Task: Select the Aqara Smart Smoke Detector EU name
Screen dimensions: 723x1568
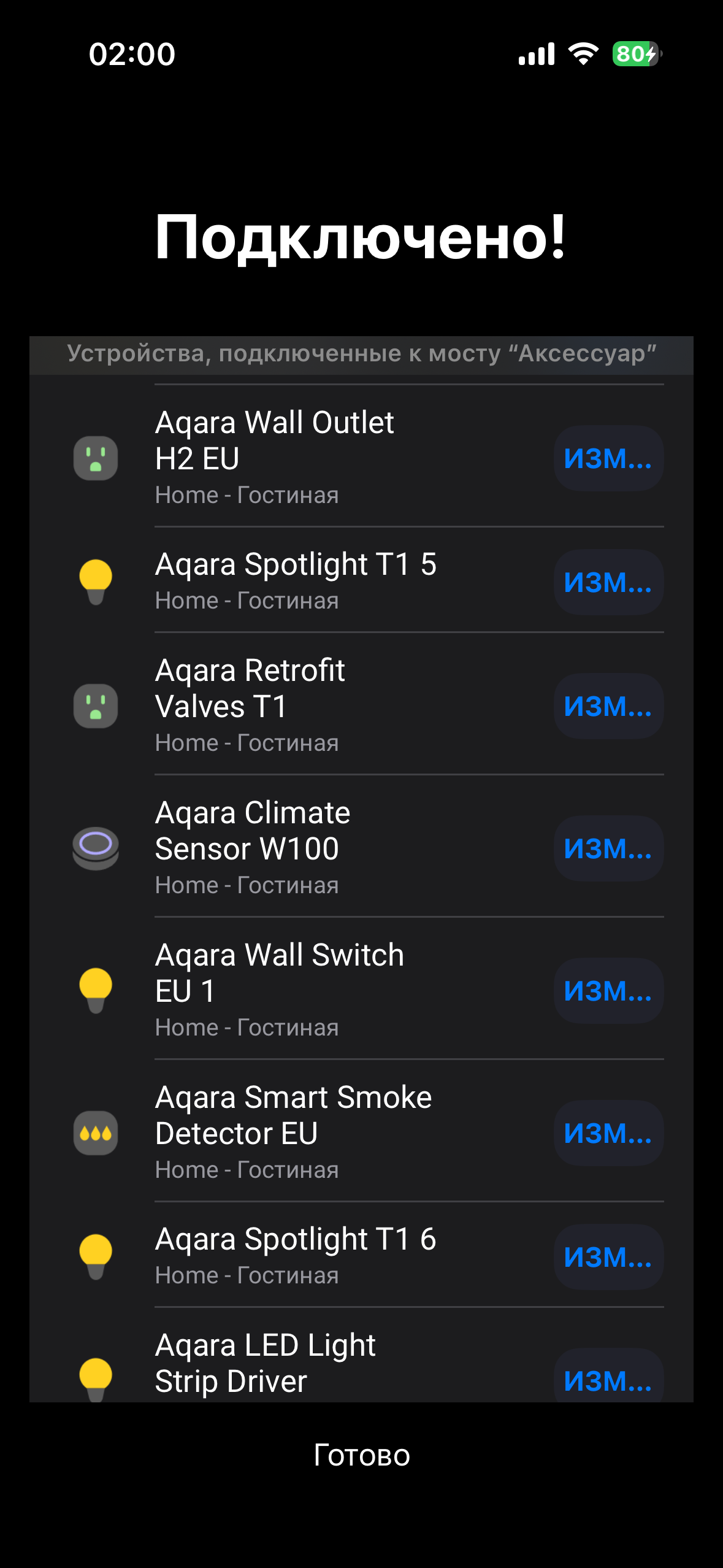Action: [x=293, y=1115]
